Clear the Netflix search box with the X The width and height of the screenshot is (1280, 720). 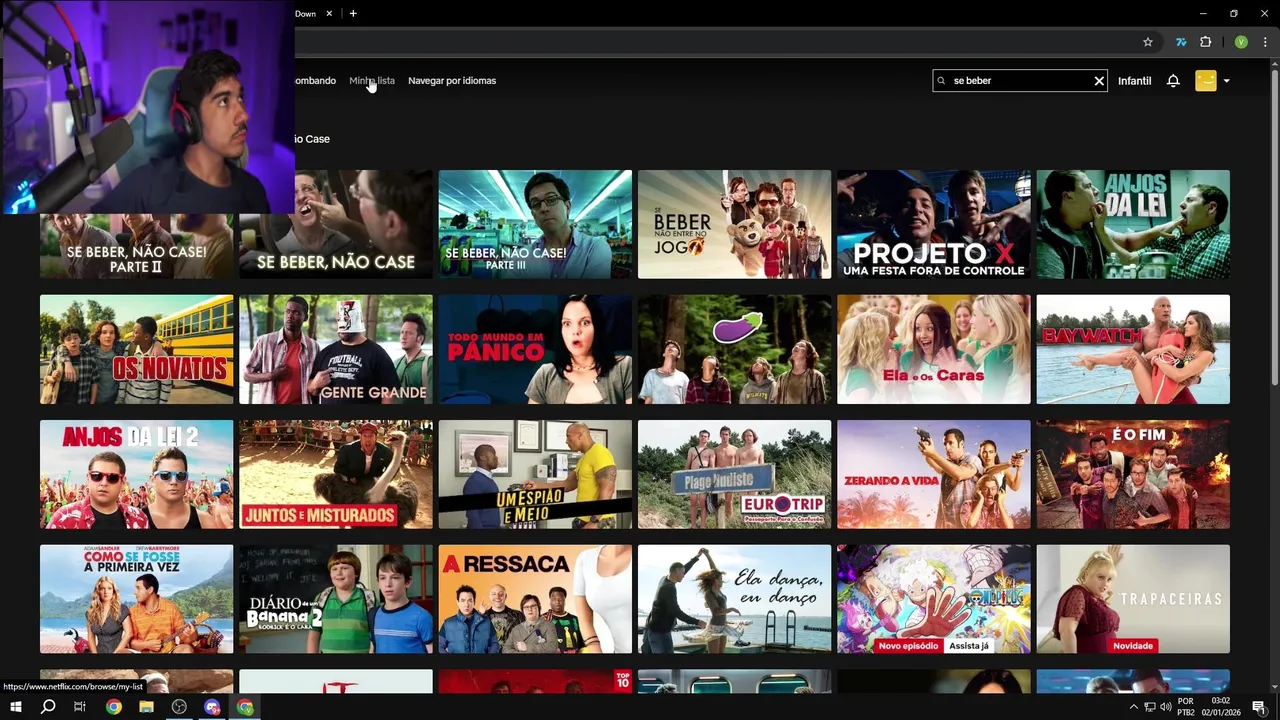point(1099,81)
